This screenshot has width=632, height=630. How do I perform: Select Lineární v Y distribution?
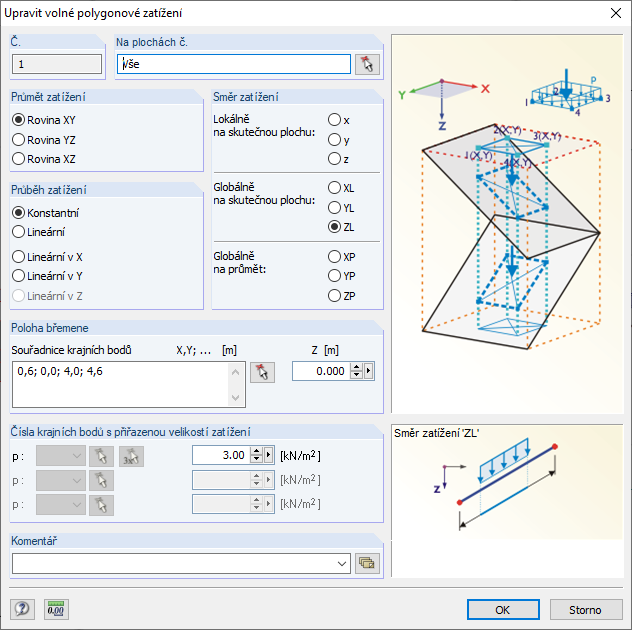click(x=48, y=276)
